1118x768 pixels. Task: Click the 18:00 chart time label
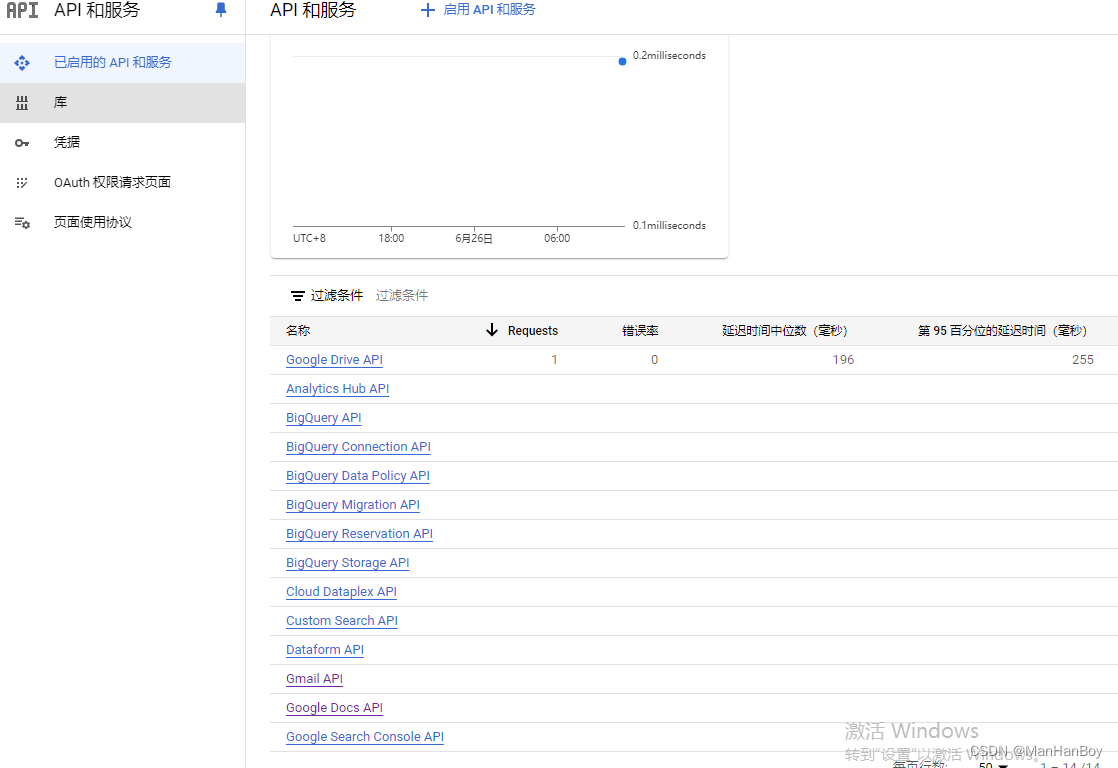click(x=391, y=238)
